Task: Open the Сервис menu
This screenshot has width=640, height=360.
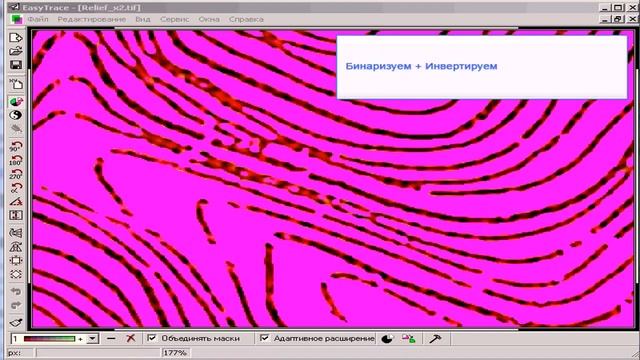Action: 174,19
